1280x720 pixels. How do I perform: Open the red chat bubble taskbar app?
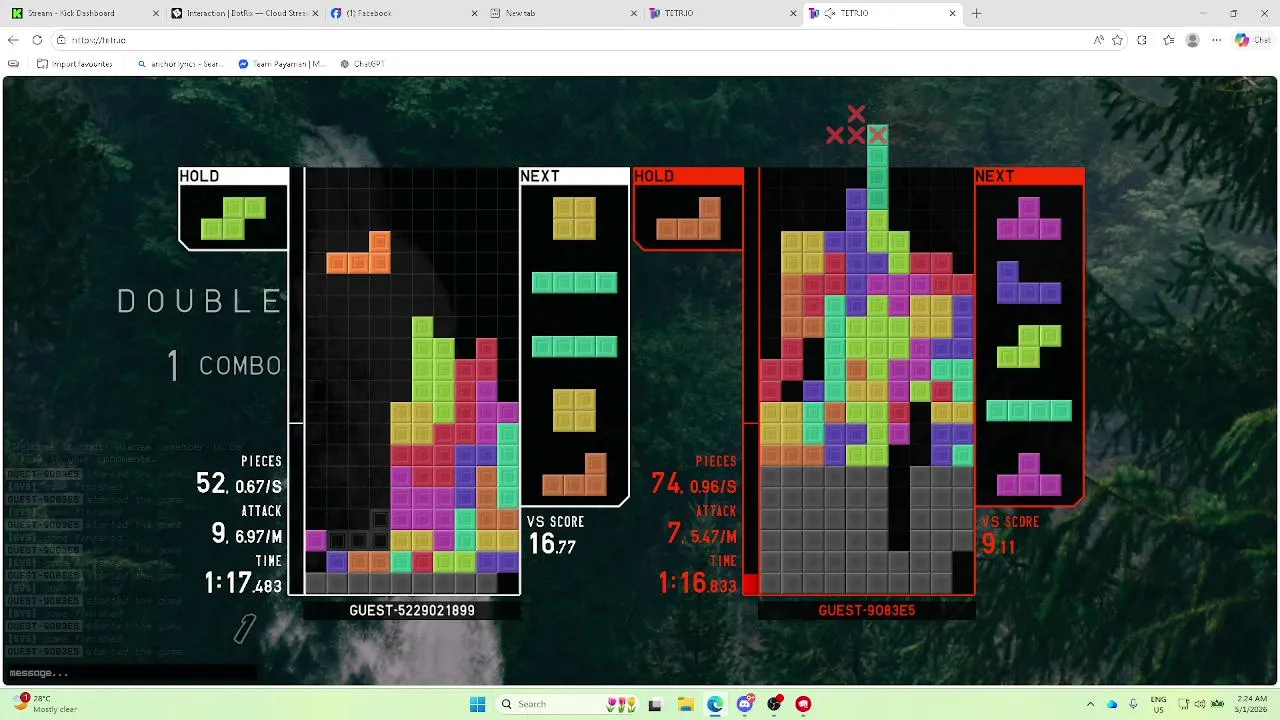(803, 704)
